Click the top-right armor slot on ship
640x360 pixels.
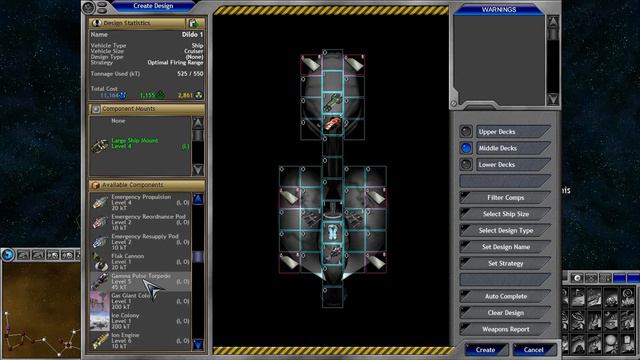pos(354,64)
